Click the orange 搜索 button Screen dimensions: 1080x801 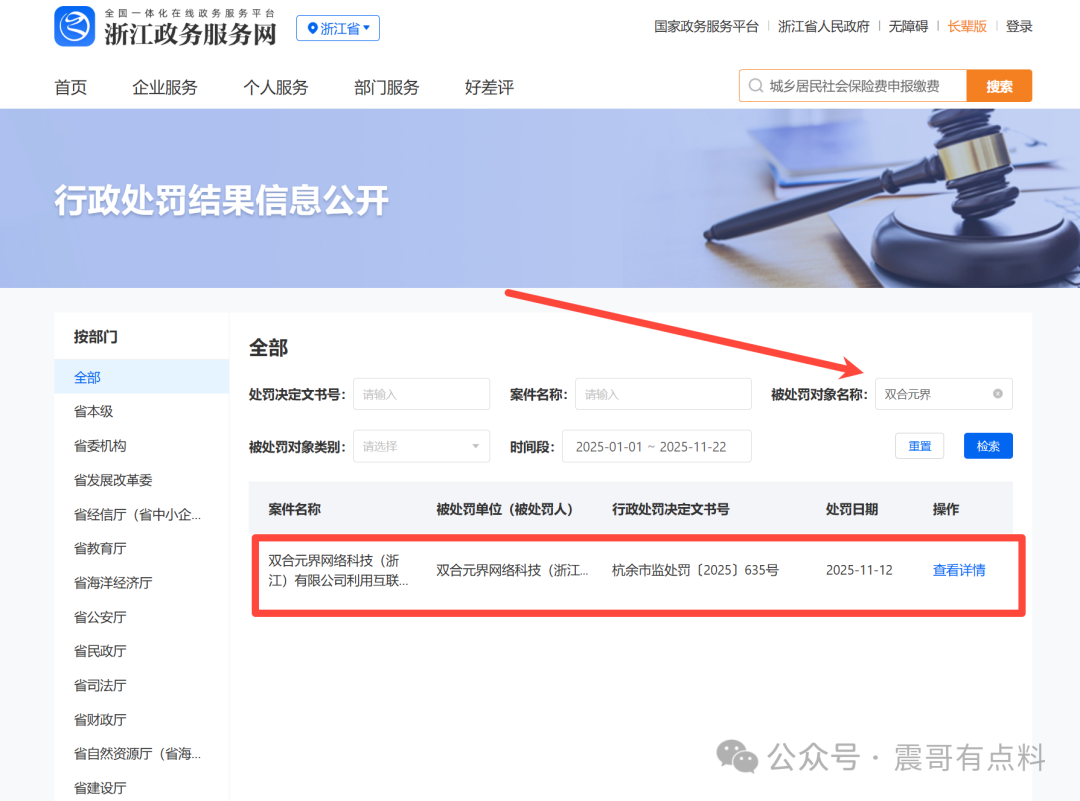[x=999, y=86]
